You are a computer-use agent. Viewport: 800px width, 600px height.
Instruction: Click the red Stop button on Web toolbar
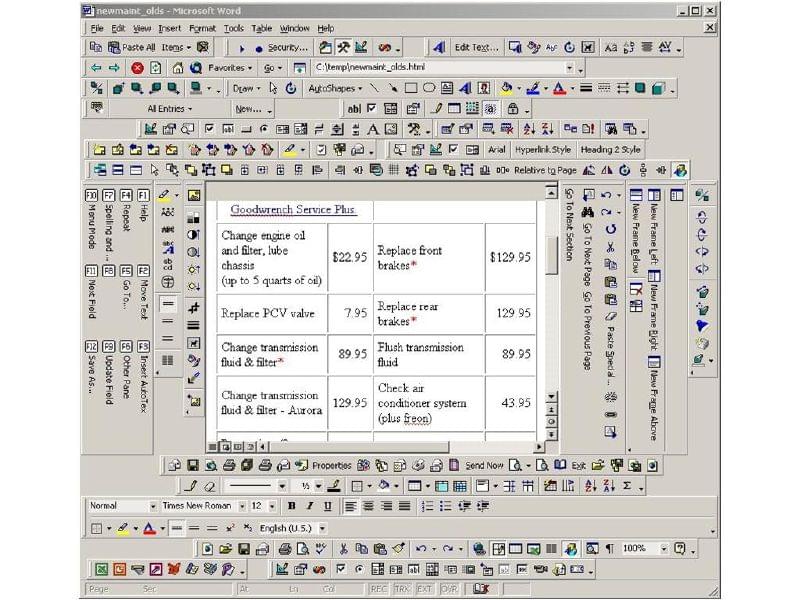pos(137,68)
